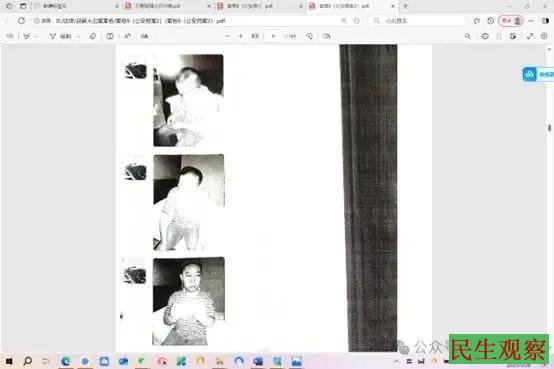Click the page number input field
The image size is (554, 369).
click(x=274, y=36)
